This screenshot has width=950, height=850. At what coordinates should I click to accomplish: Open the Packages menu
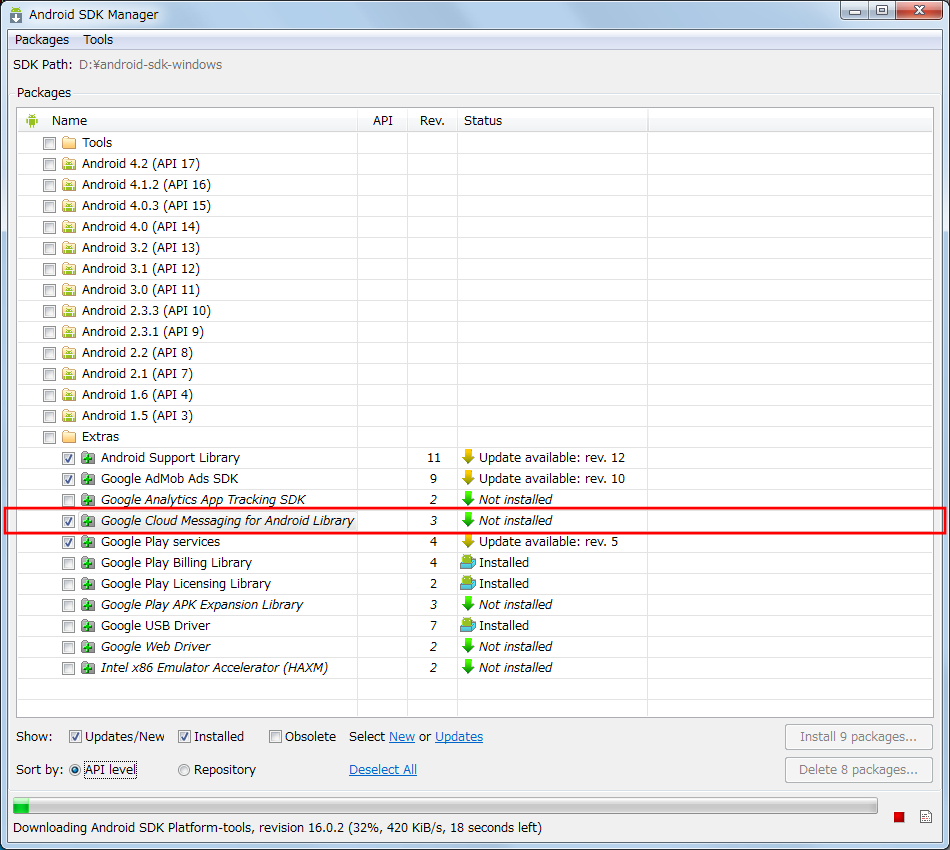[x=42, y=40]
